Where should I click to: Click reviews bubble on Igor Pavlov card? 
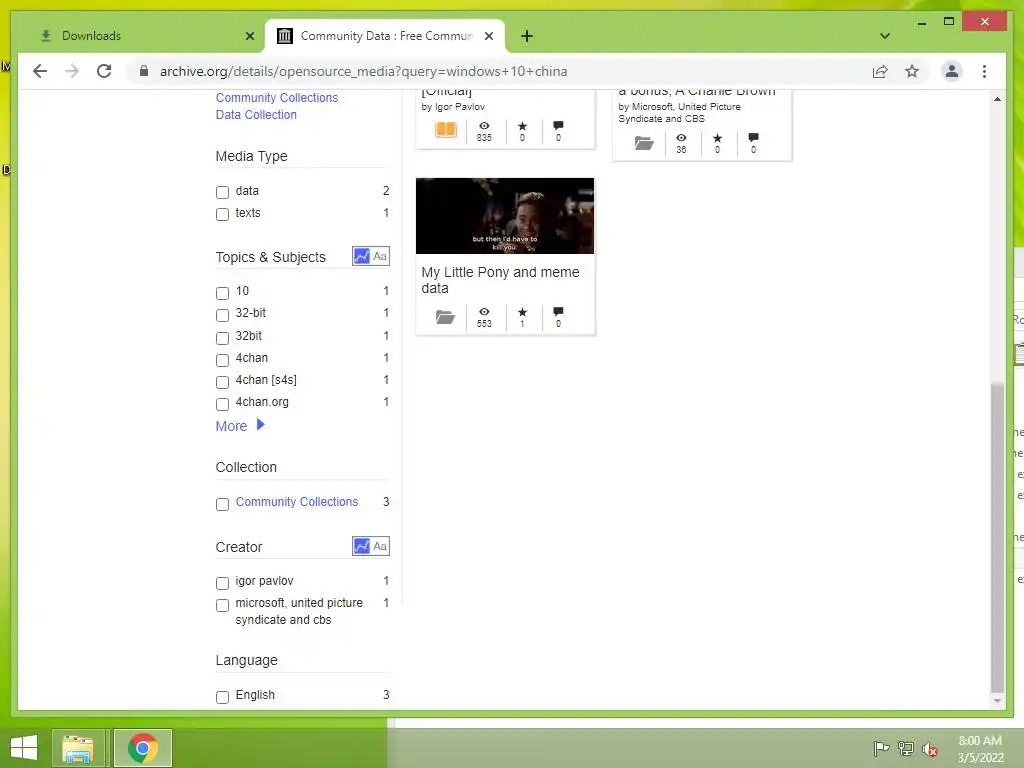[558, 125]
